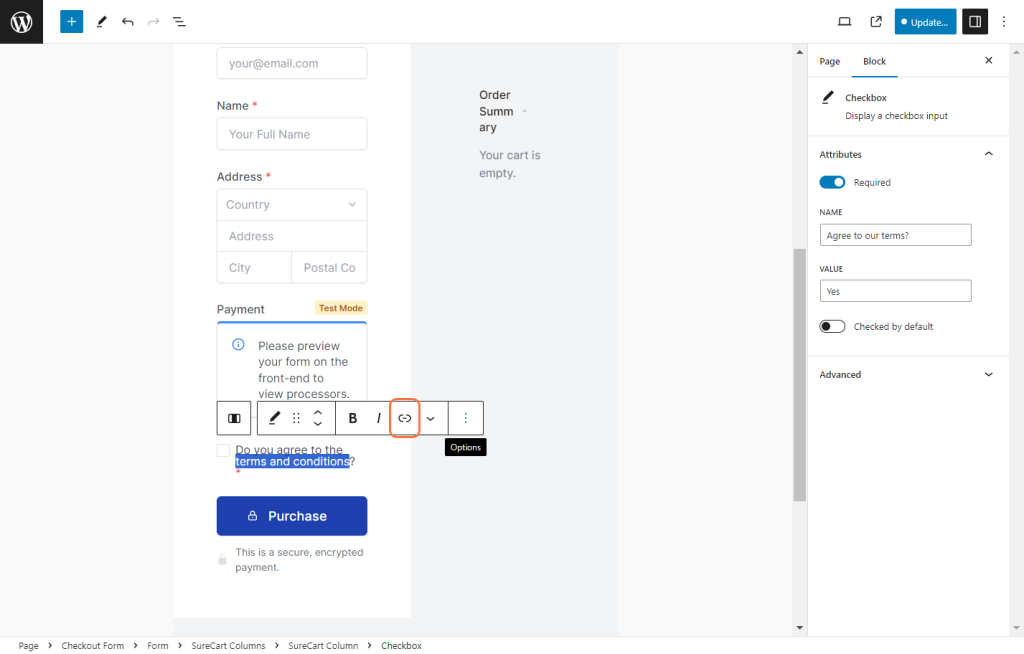Apply bold formatting from the block toolbar
This screenshot has width=1024, height=654.
(353, 418)
